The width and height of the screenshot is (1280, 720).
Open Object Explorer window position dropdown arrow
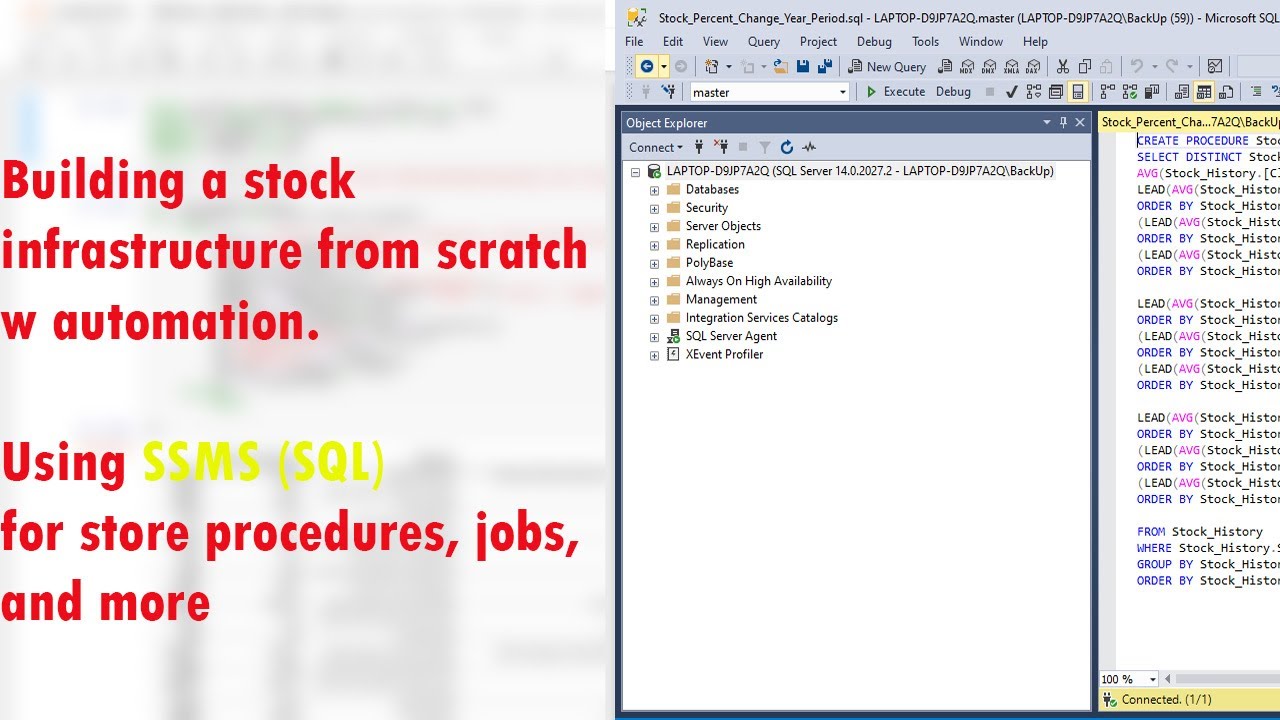click(1047, 123)
